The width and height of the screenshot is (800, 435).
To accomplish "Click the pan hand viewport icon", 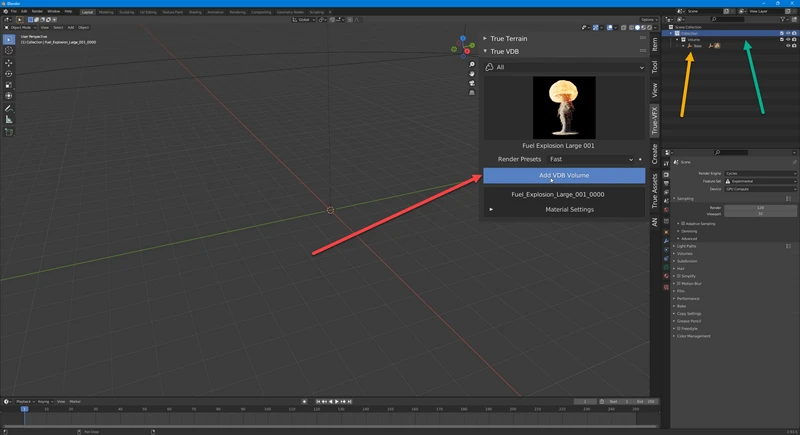I will (x=472, y=75).
